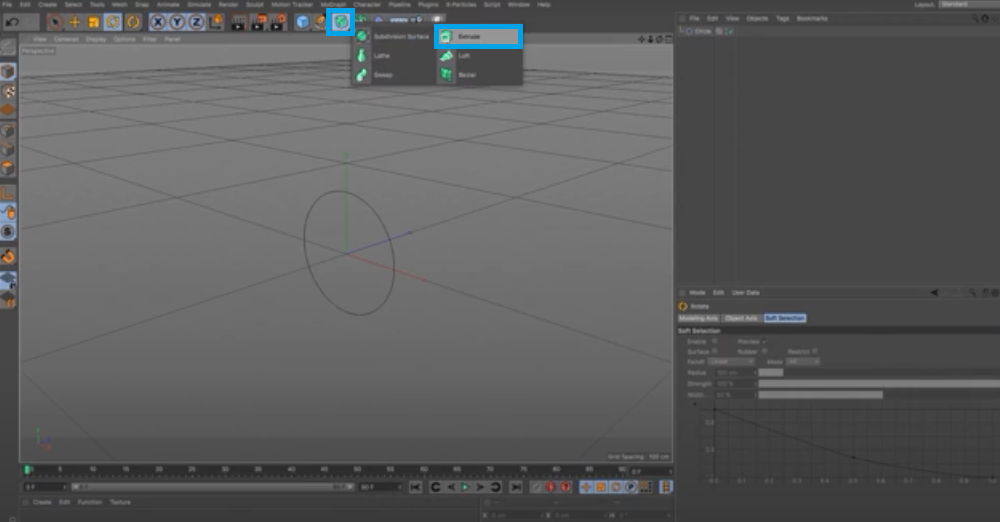Viewport: 1000px width, 522px height.
Task: Click the Tweak mode hand icon
Action: click(8, 213)
